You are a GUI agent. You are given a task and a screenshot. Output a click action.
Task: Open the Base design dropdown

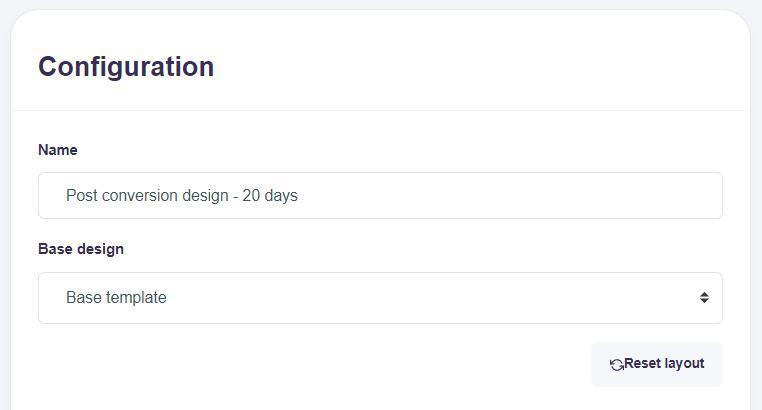(x=380, y=298)
